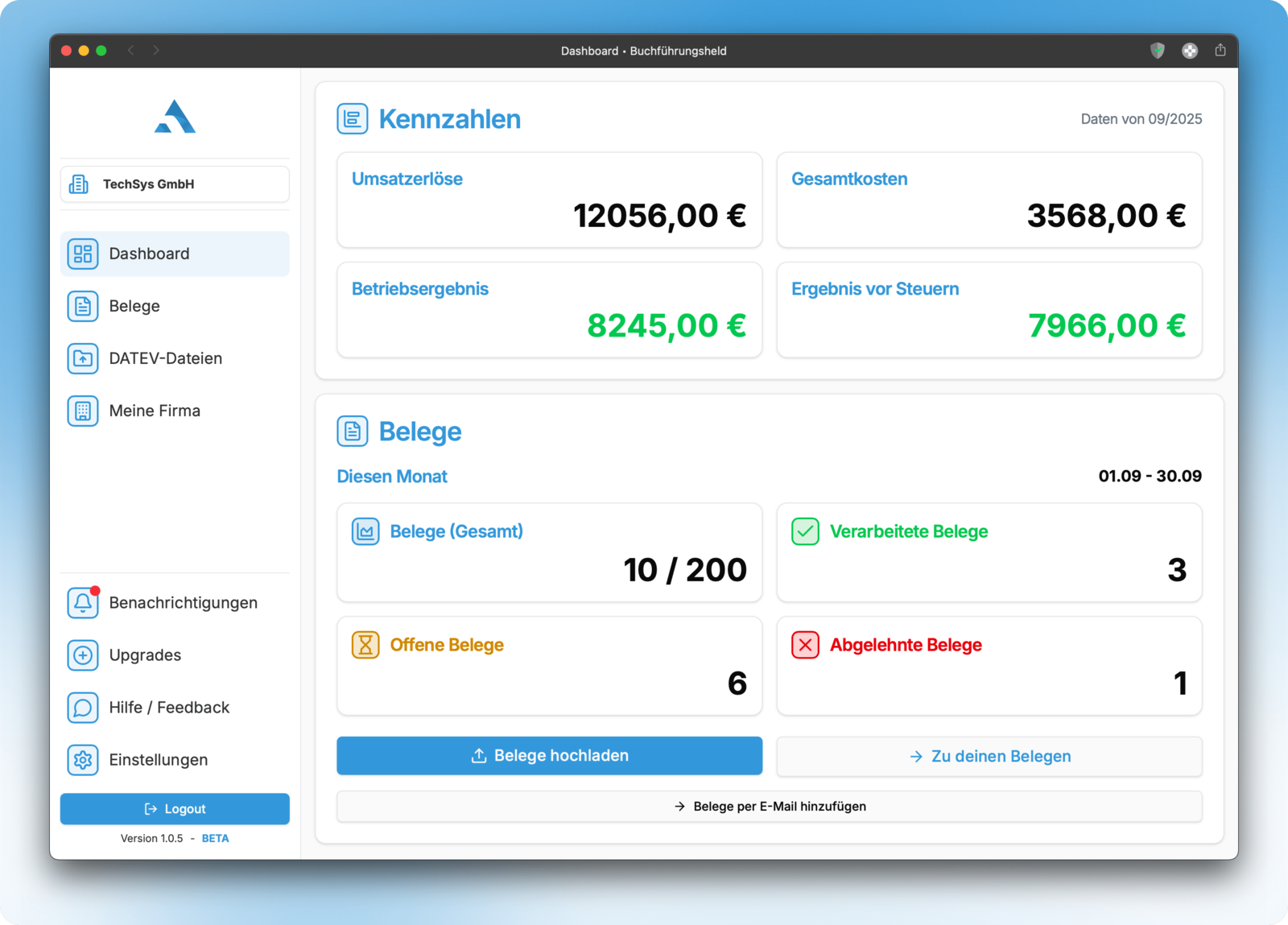
Task: Open Hilfe / Feedback in the sidebar
Action: (175, 708)
